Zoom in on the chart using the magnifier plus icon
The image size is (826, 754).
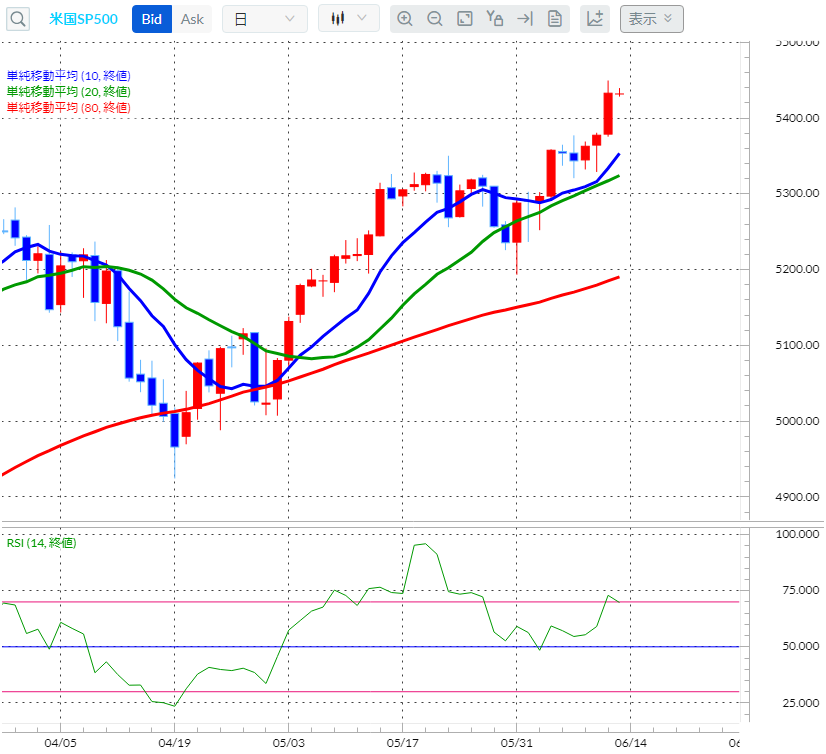tap(405, 18)
